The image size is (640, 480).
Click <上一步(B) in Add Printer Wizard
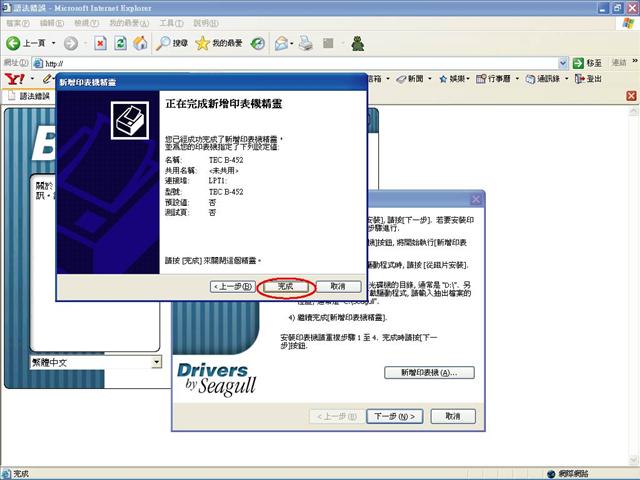point(233,287)
